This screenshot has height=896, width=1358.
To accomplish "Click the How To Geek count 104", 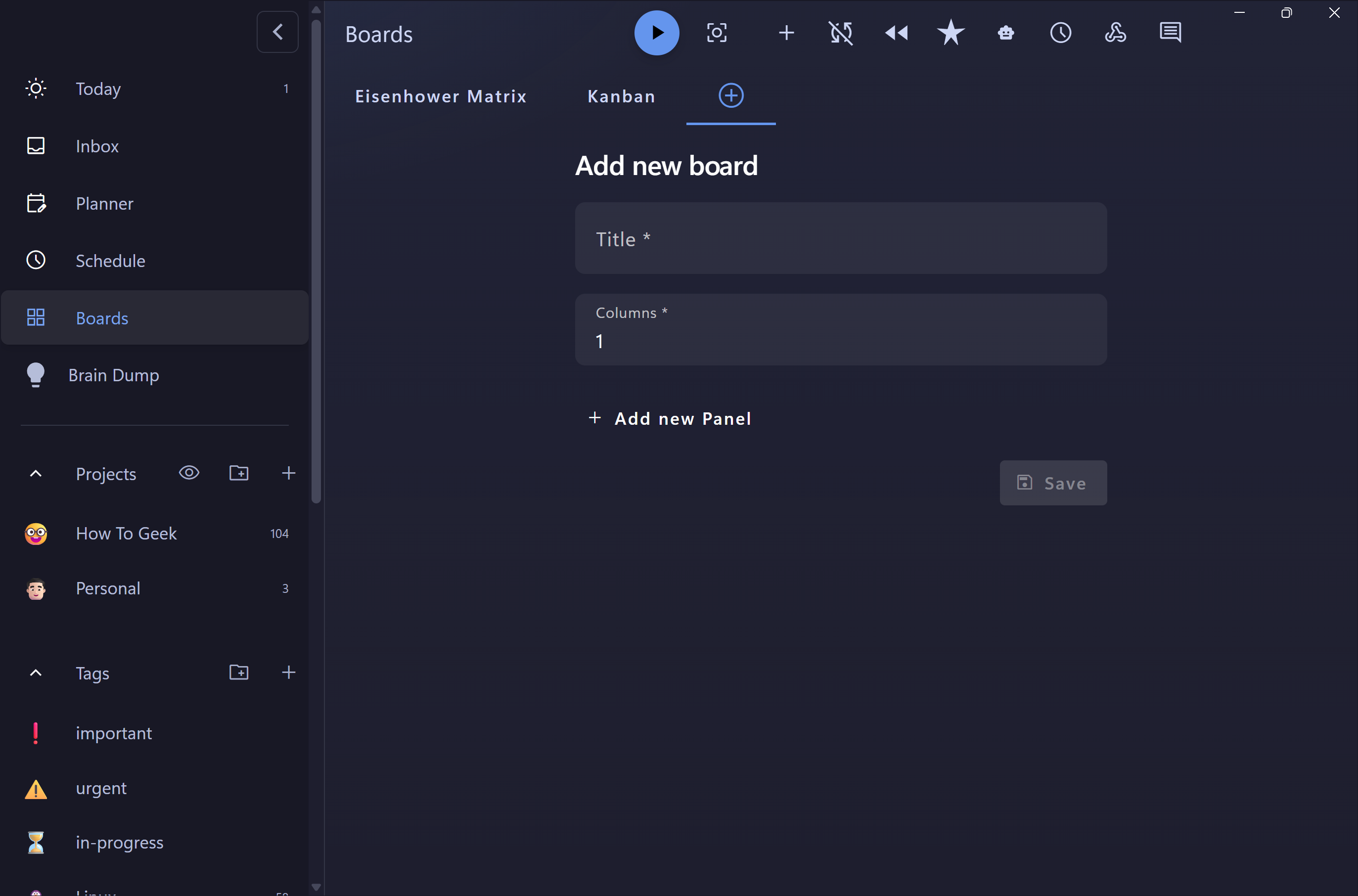I will 279,534.
